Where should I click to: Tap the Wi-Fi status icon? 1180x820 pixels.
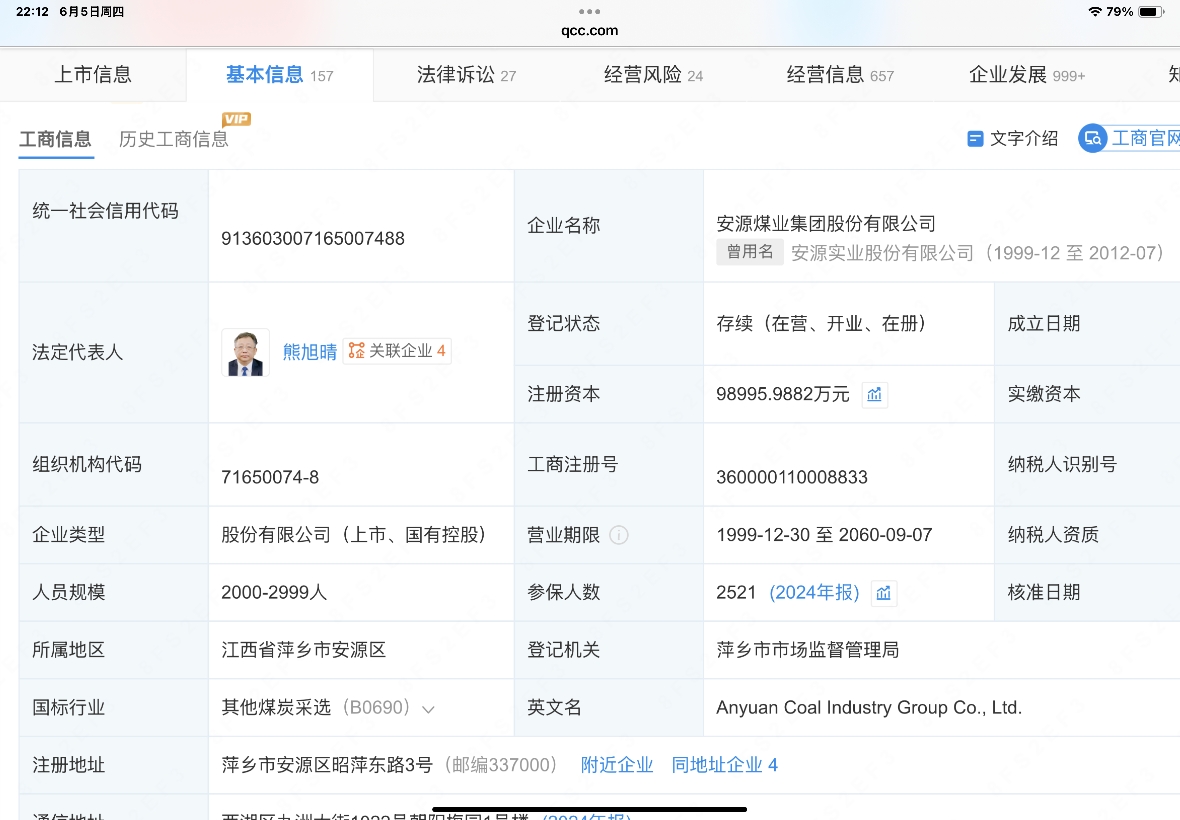pyautogui.click(x=1095, y=11)
